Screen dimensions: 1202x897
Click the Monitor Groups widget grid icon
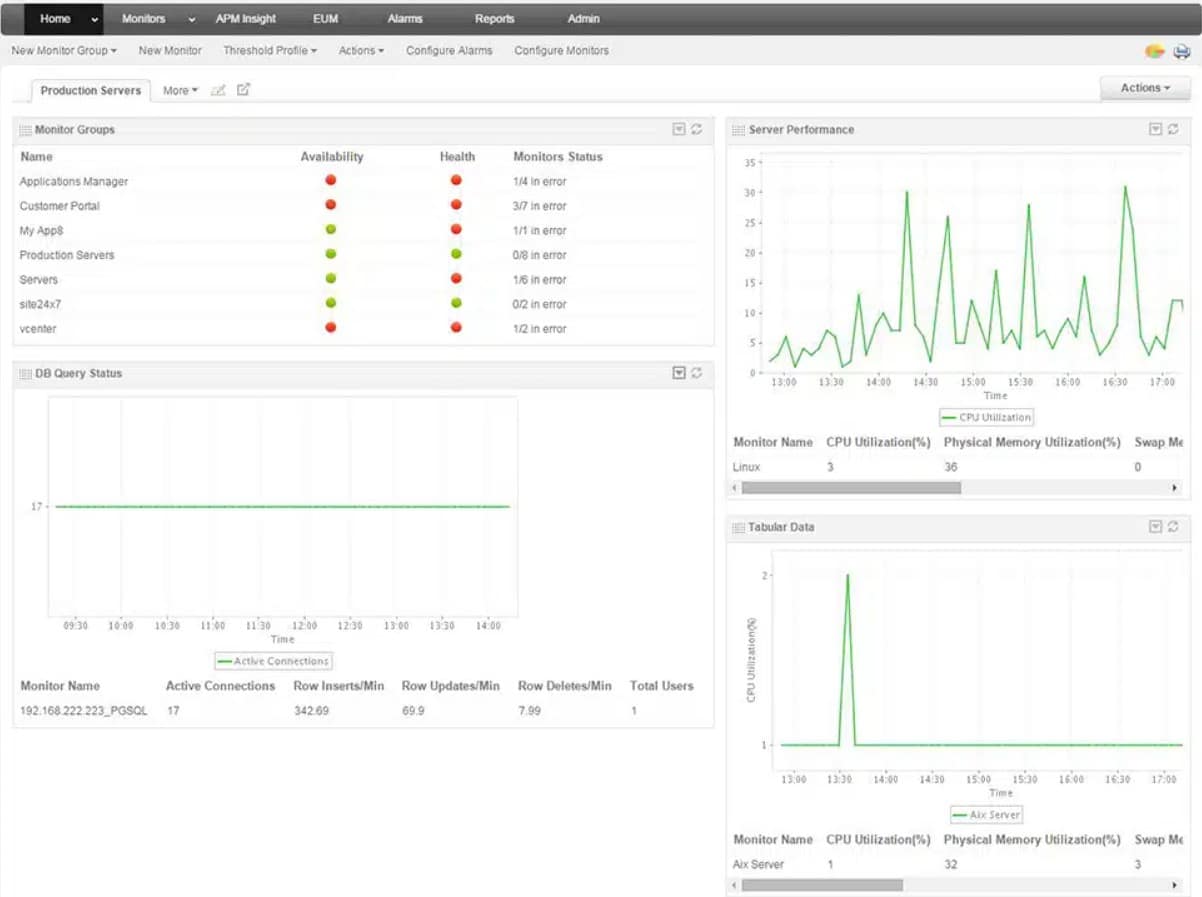coord(26,130)
